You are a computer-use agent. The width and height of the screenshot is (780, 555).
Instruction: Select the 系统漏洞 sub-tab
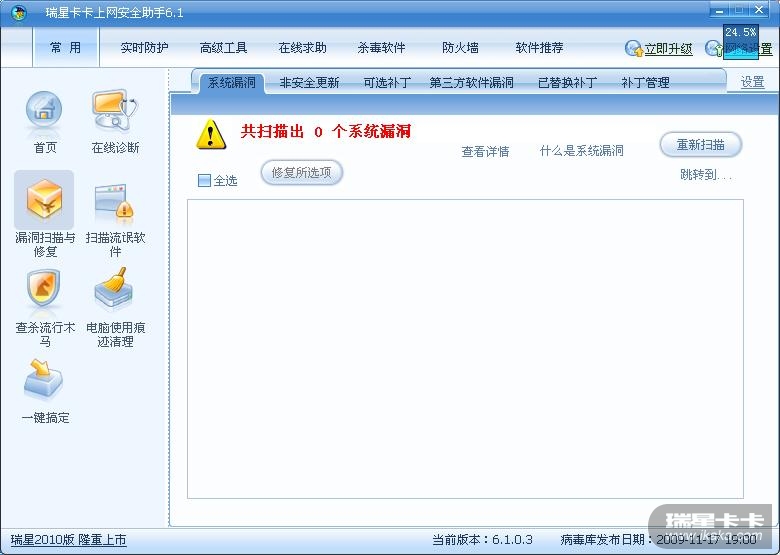pos(232,82)
